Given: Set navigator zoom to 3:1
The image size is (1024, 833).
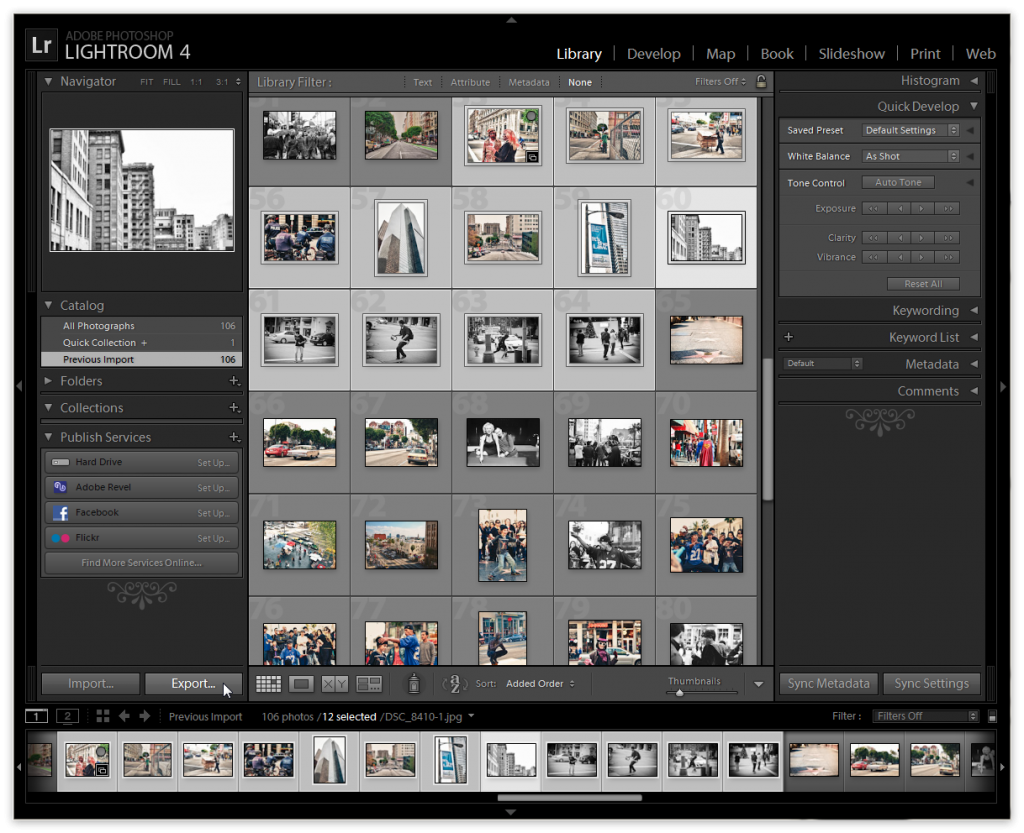Looking at the screenshot, I should point(222,82).
